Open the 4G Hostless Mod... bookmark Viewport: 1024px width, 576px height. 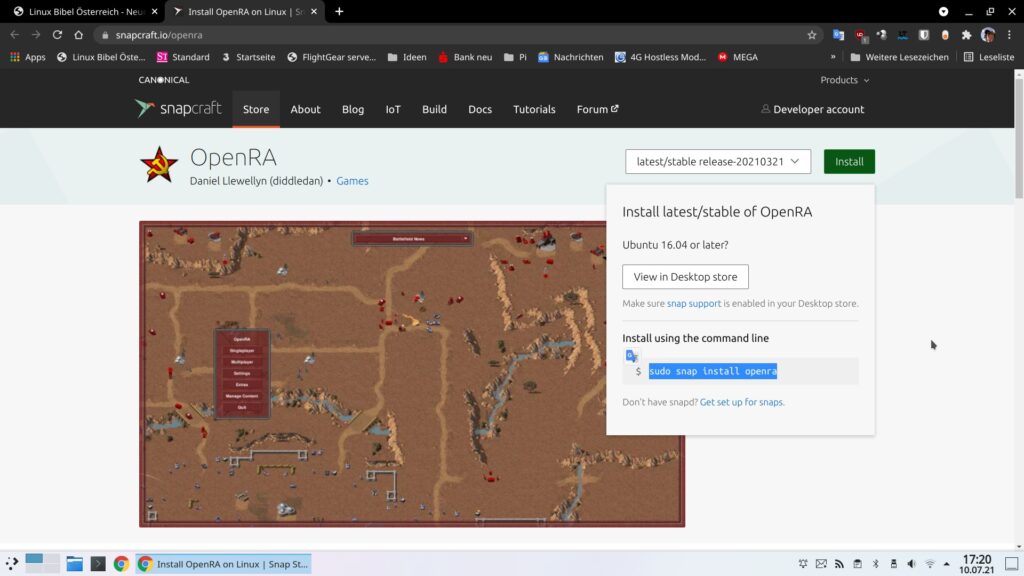point(660,57)
